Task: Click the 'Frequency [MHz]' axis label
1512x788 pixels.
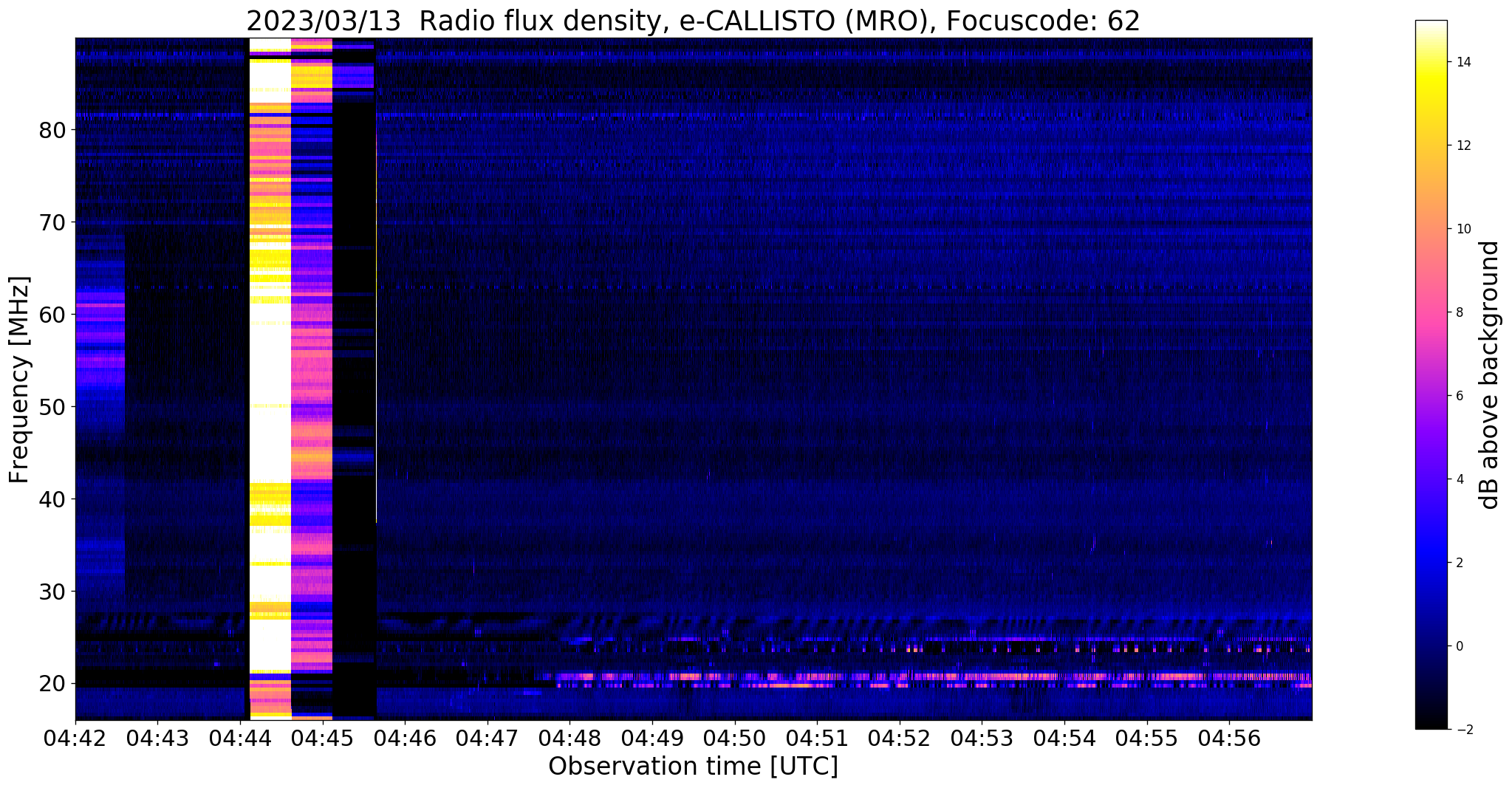Action: 19,380
